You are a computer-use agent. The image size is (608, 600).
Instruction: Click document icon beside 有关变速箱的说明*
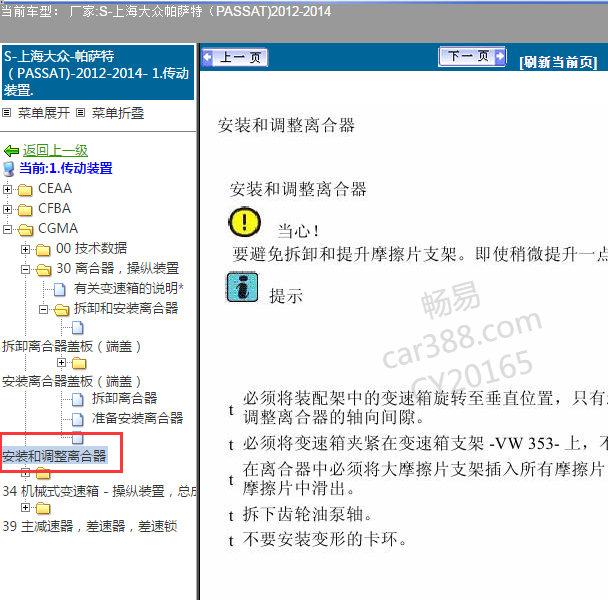pos(60,289)
